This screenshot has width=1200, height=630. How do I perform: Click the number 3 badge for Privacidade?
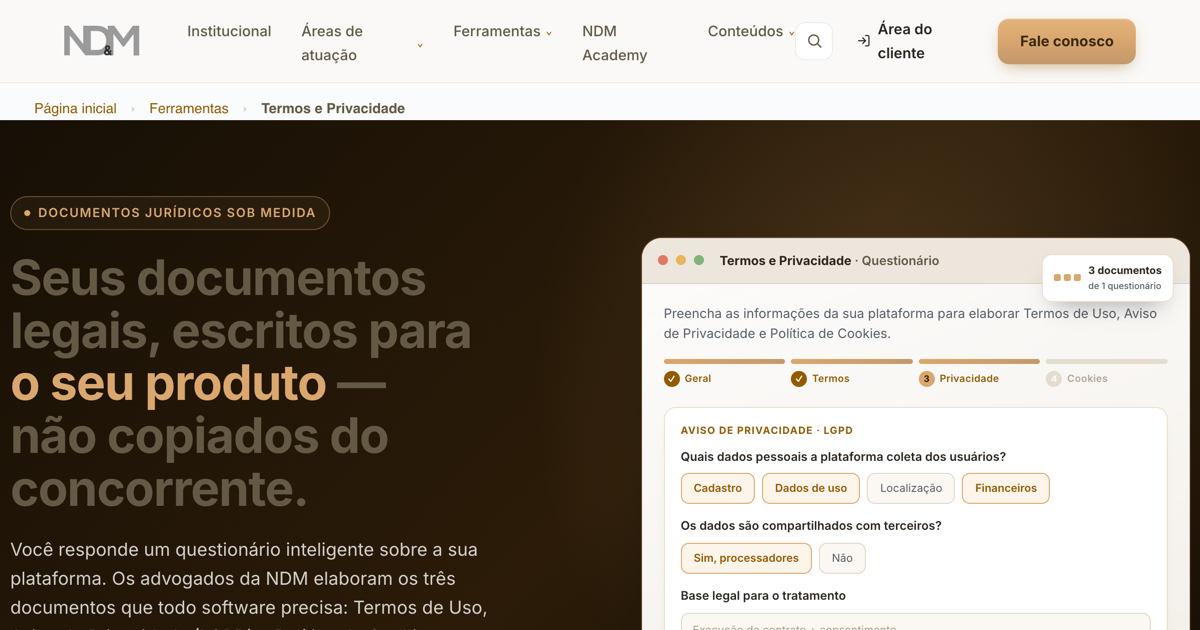click(x=927, y=379)
